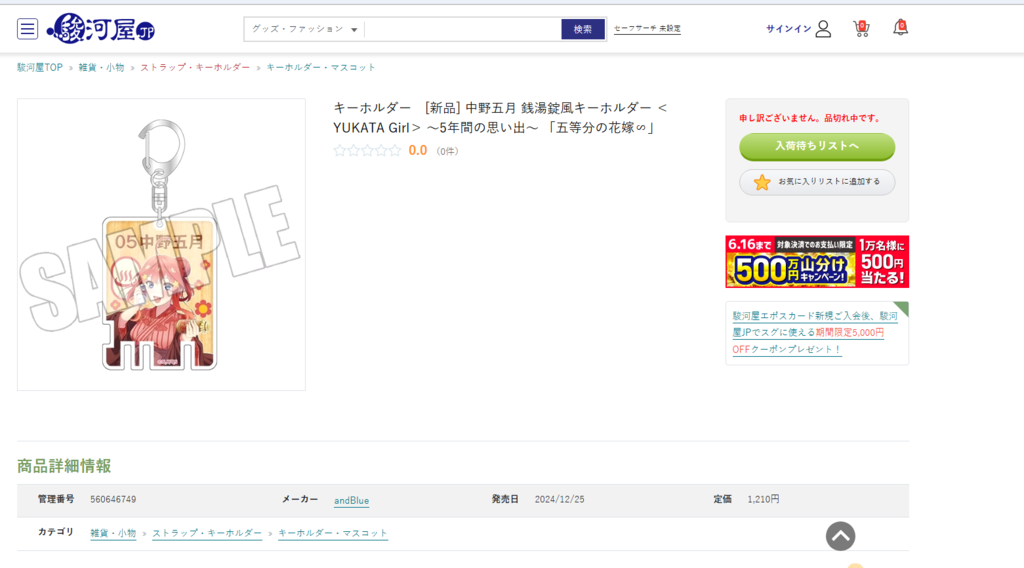The image size is (1024, 568).
Task: Click the 検索 search button
Action: (x=583, y=29)
